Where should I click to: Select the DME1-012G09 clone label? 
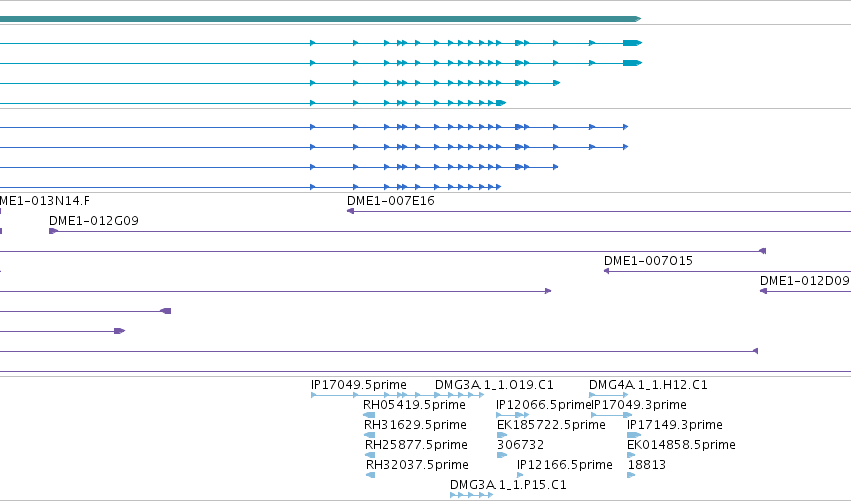93,221
